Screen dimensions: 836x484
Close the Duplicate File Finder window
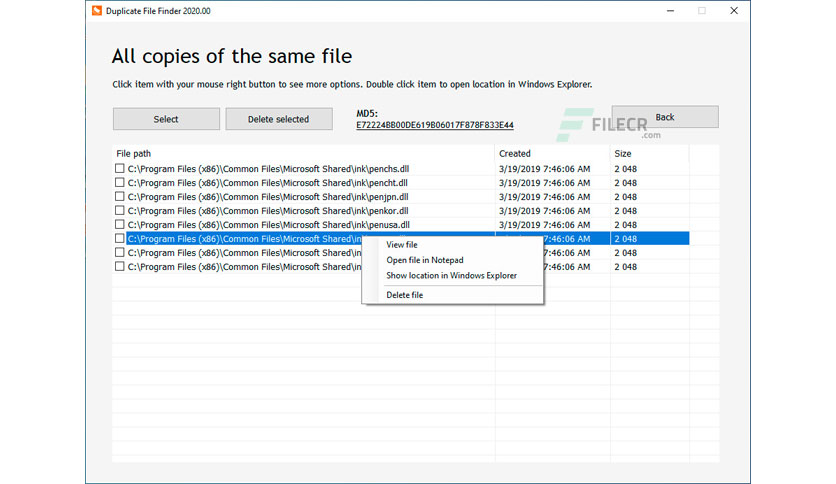click(734, 11)
